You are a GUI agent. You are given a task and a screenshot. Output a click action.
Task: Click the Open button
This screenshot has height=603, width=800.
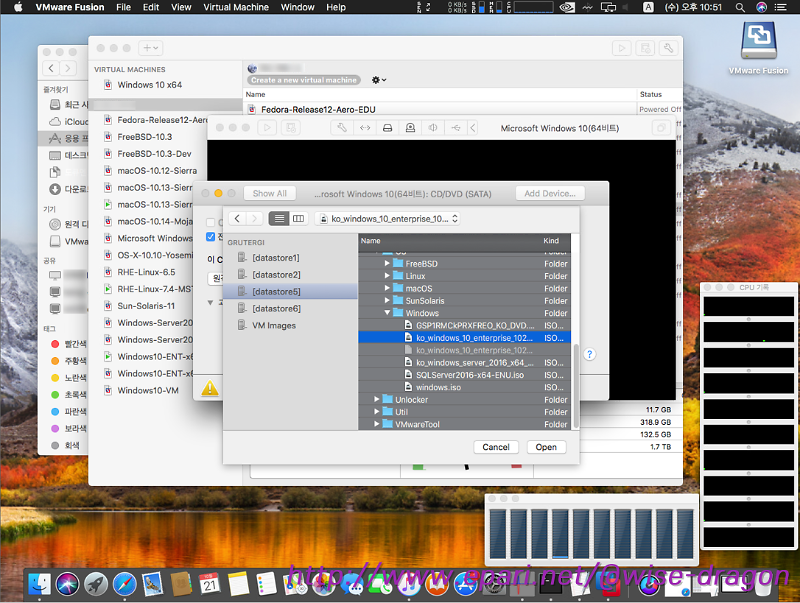(546, 447)
